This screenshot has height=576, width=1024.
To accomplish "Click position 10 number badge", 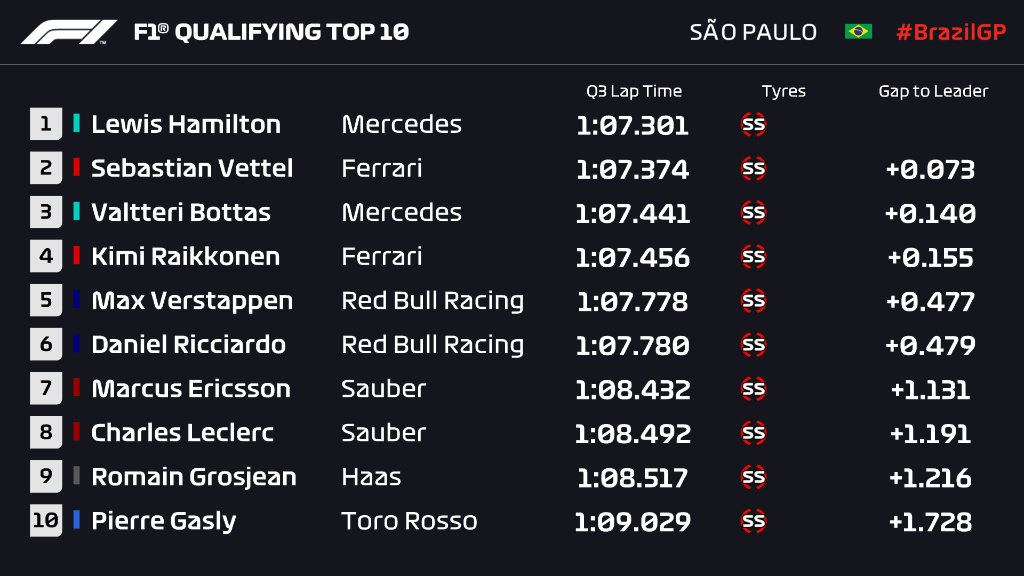I will coord(46,520).
